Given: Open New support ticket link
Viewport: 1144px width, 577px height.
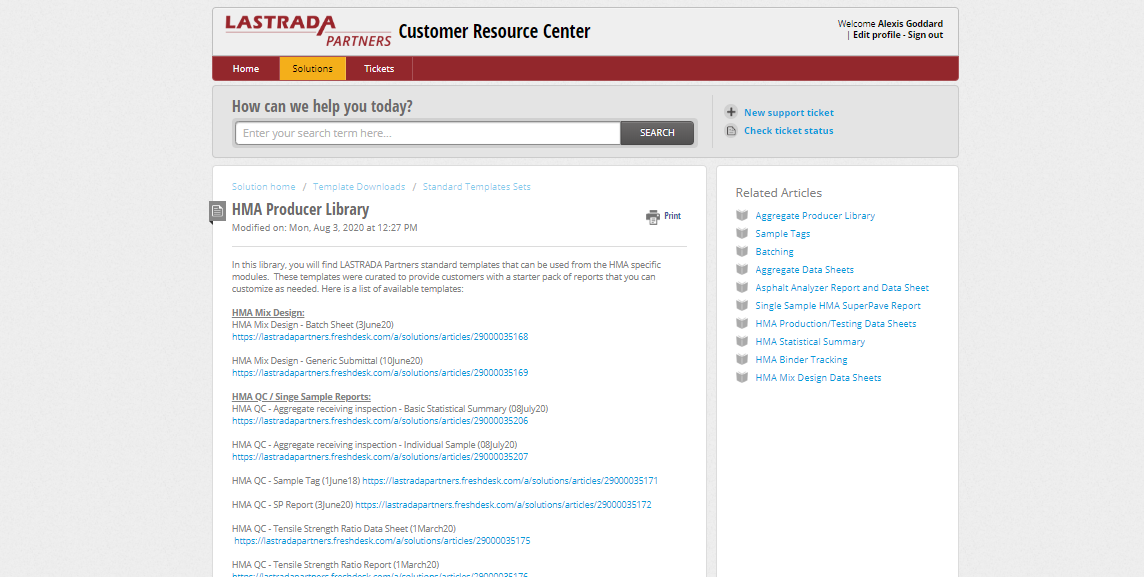Looking at the screenshot, I should (789, 113).
